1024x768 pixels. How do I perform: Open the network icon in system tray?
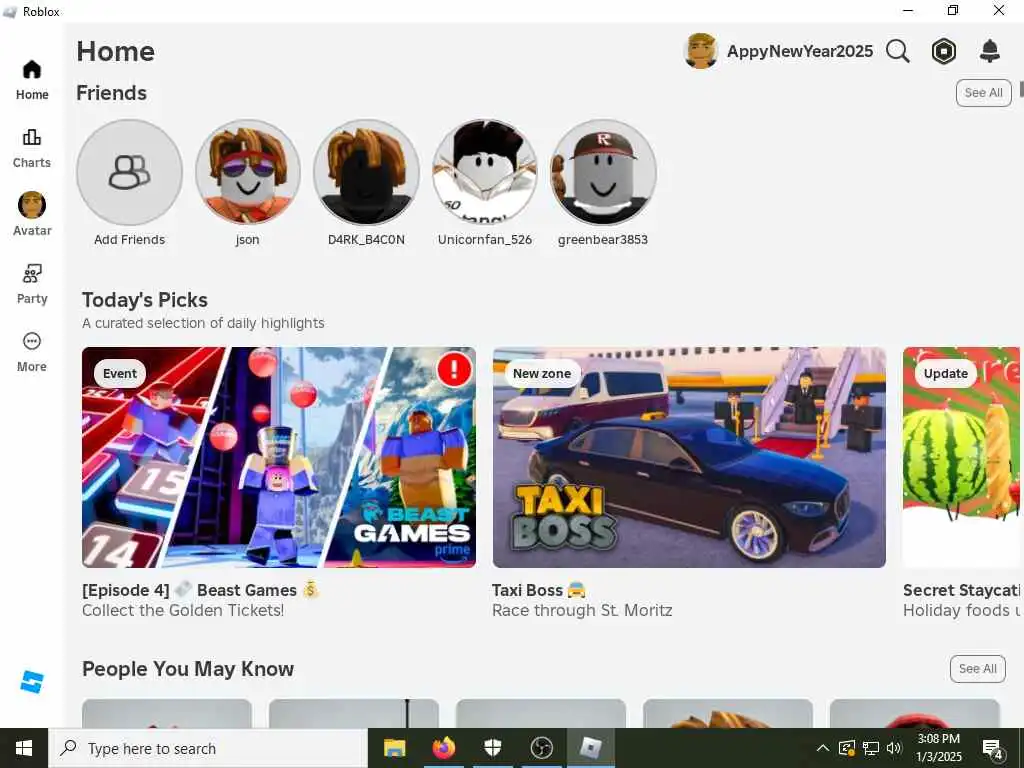tap(871, 748)
